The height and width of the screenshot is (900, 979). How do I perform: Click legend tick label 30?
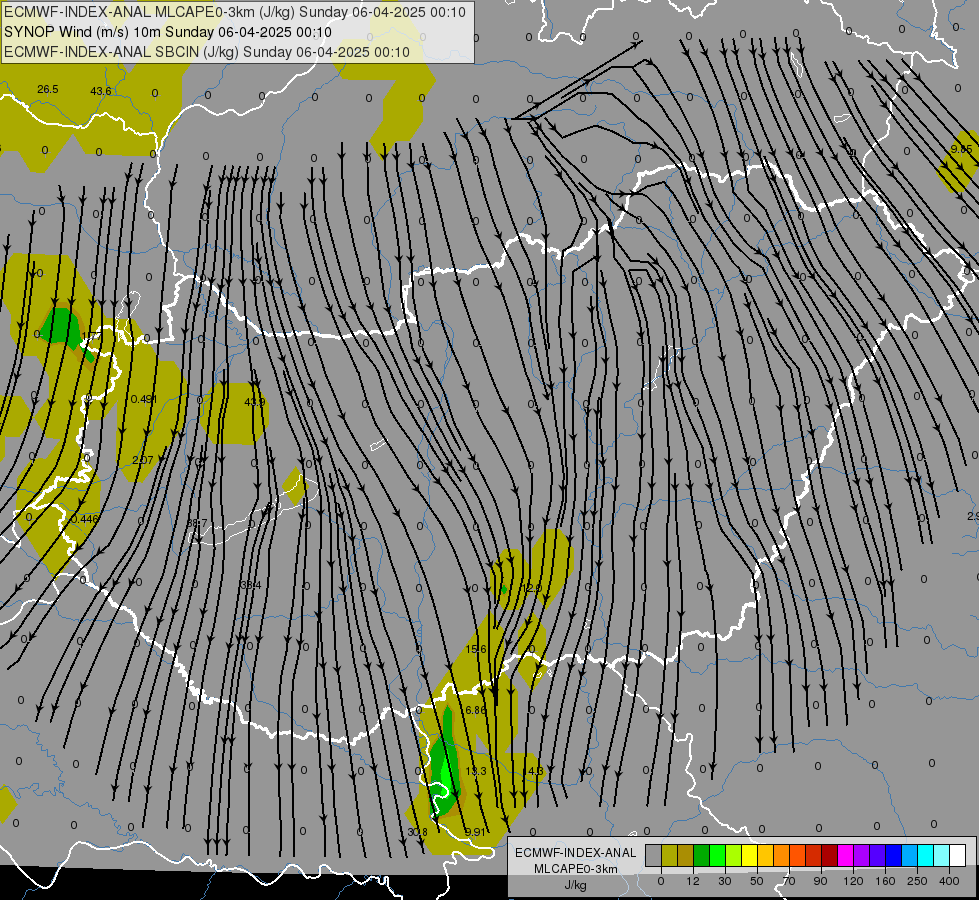coord(725,881)
